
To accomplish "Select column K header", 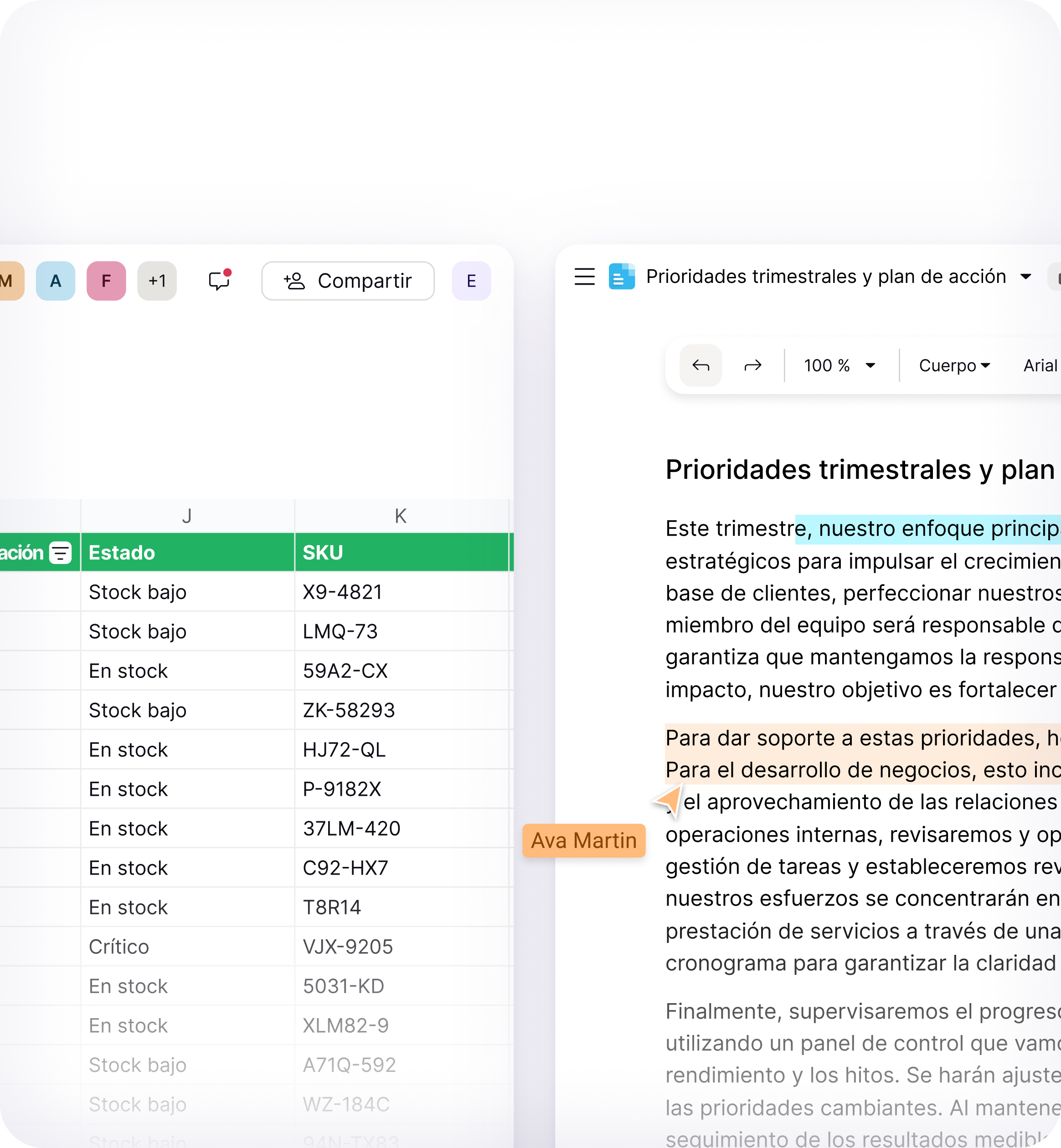I will point(401,516).
